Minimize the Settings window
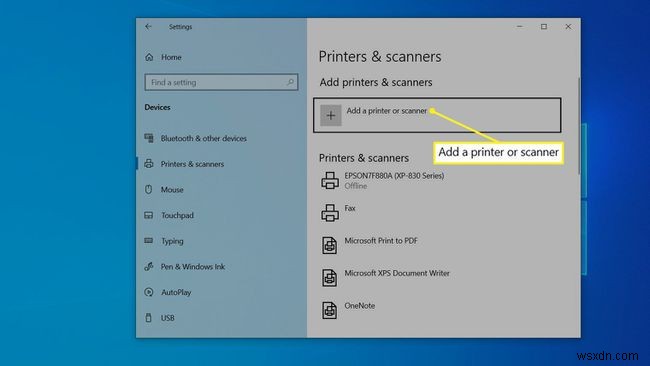The height and width of the screenshot is (366, 650). tap(519, 27)
